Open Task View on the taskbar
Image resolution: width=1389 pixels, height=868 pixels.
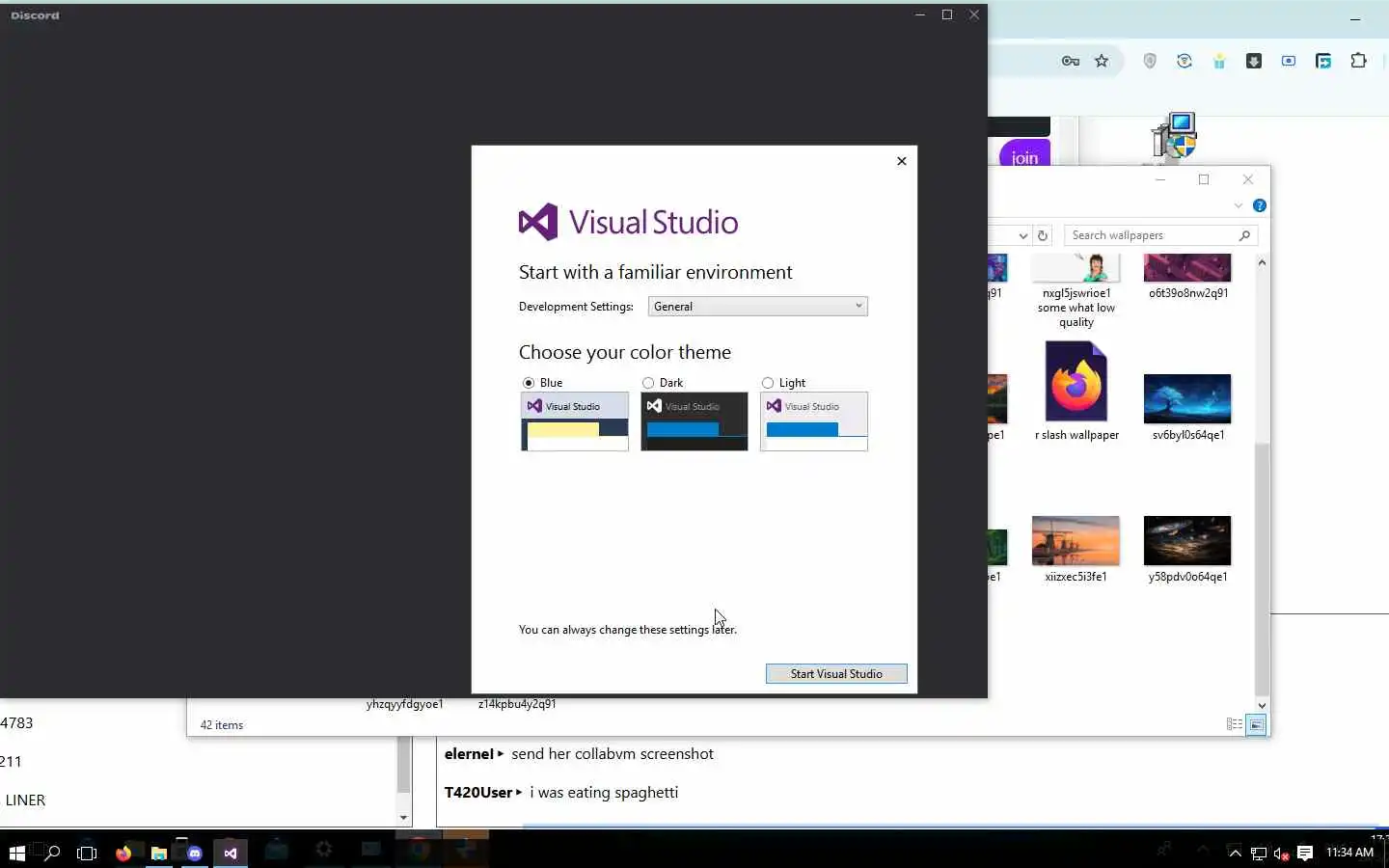87,853
